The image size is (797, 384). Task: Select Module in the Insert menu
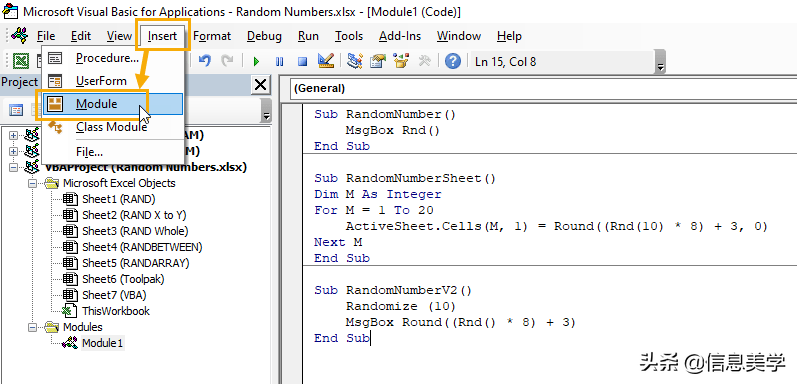(x=112, y=104)
